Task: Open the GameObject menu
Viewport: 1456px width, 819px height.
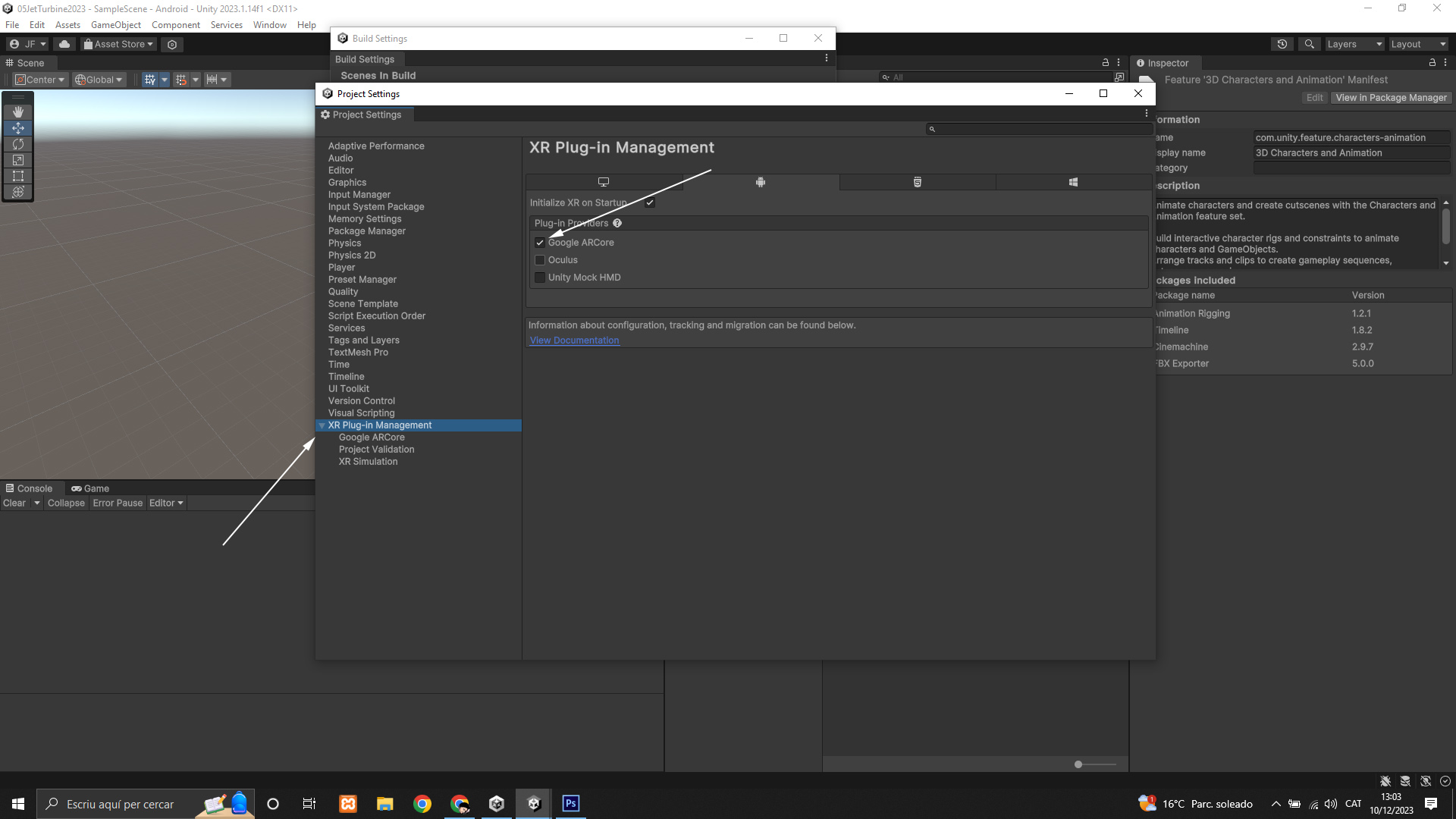Action: click(115, 25)
